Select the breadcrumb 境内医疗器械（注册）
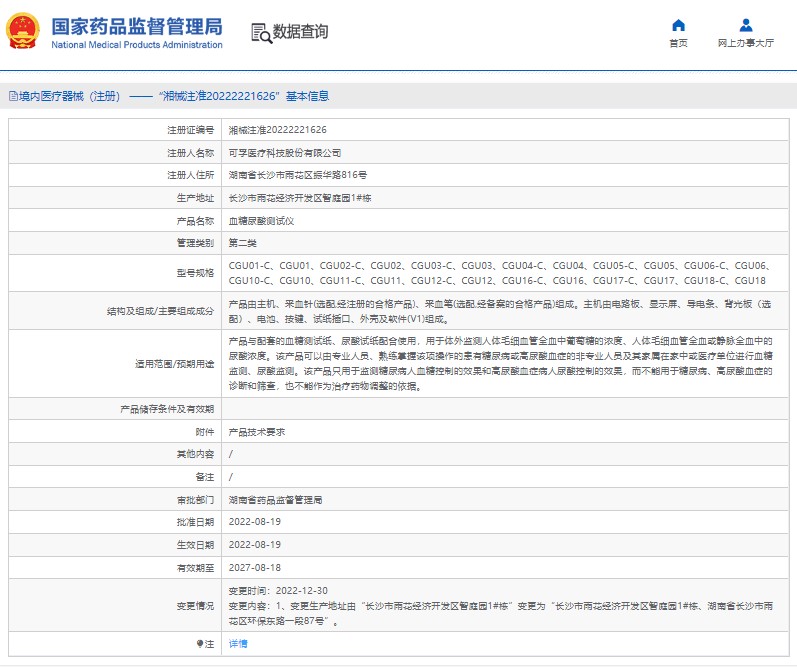The height and width of the screenshot is (667, 797). pos(70,96)
